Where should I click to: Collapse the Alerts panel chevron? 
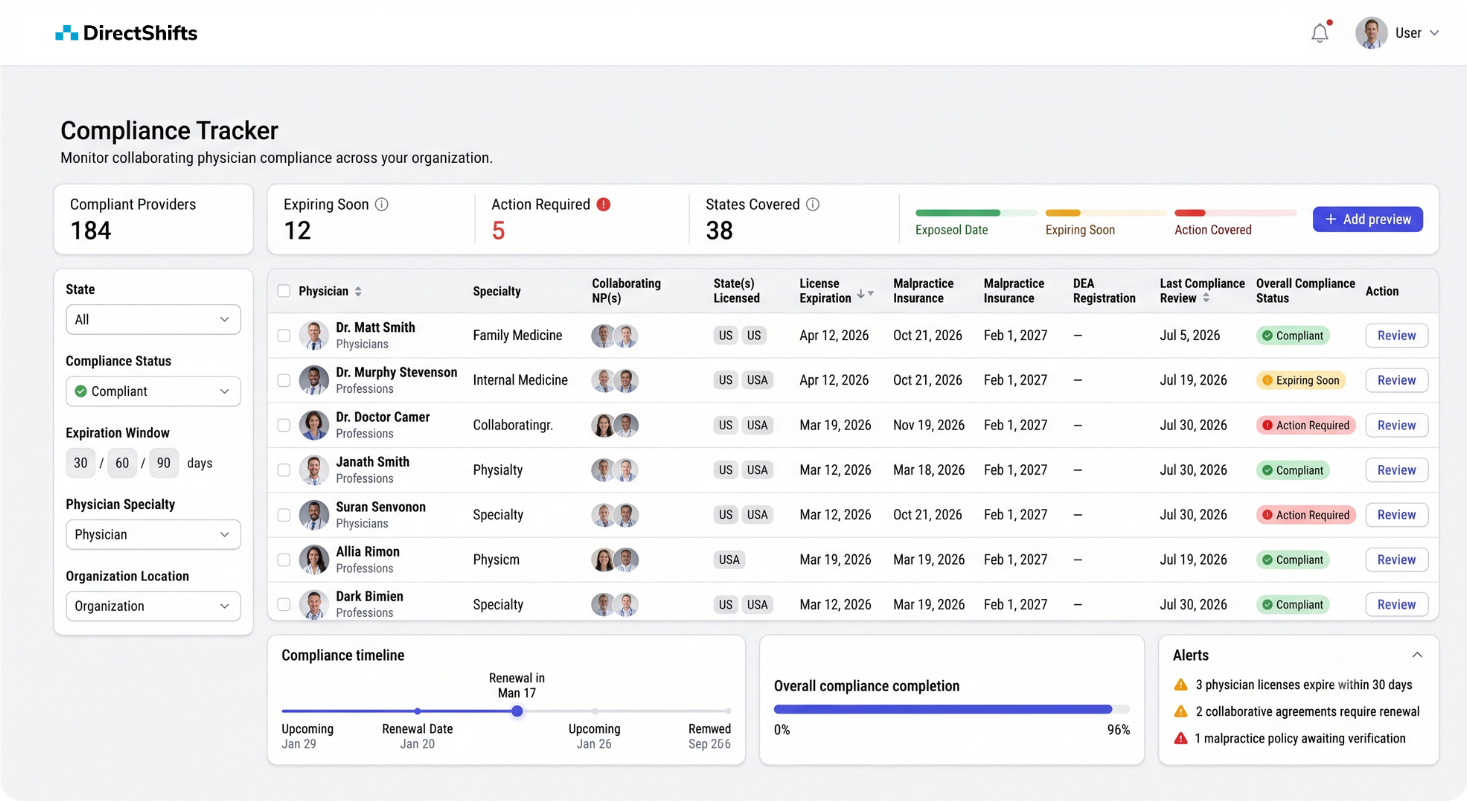[1417, 655]
